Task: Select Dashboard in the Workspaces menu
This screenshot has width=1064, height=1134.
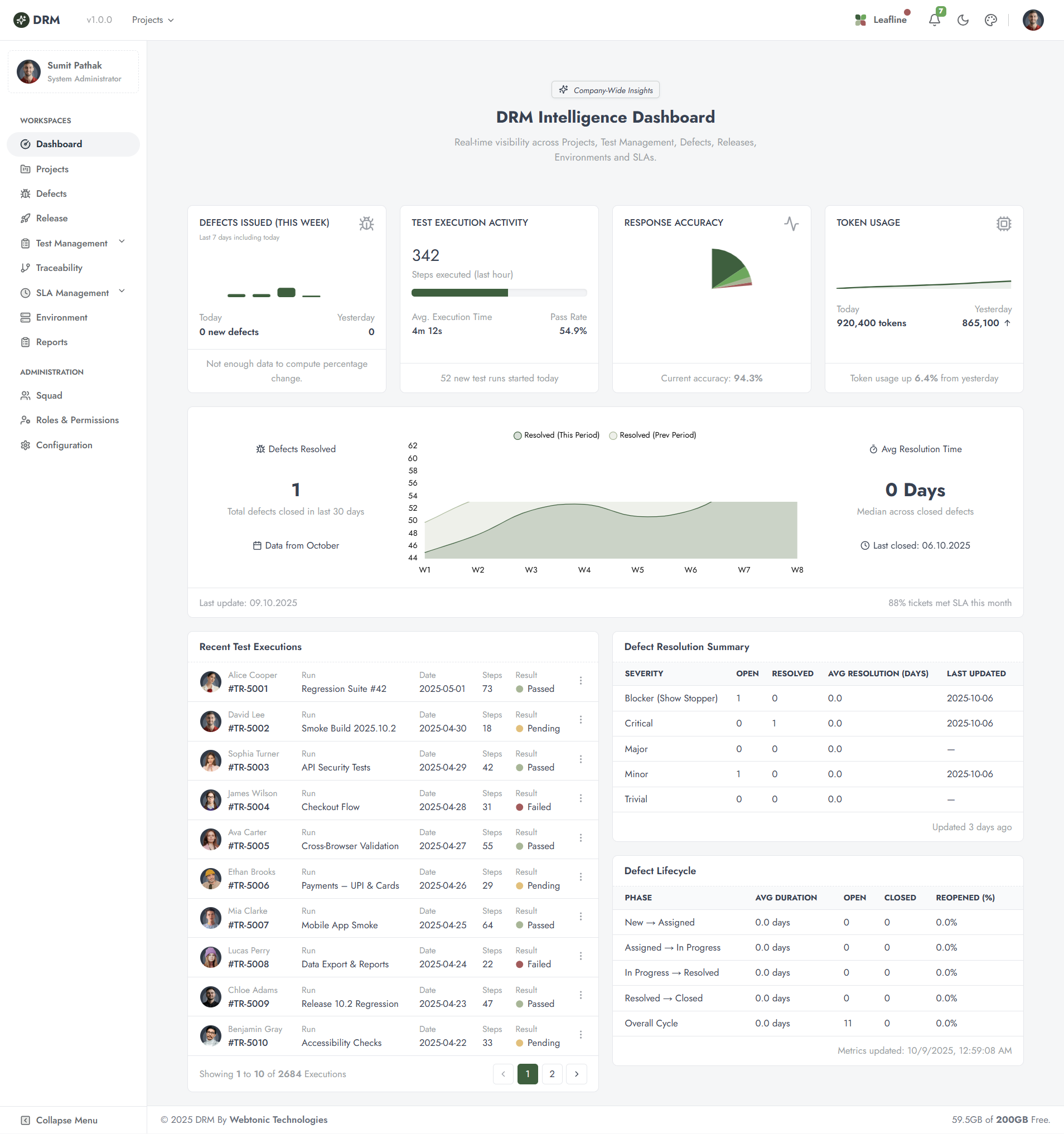Action: [59, 144]
